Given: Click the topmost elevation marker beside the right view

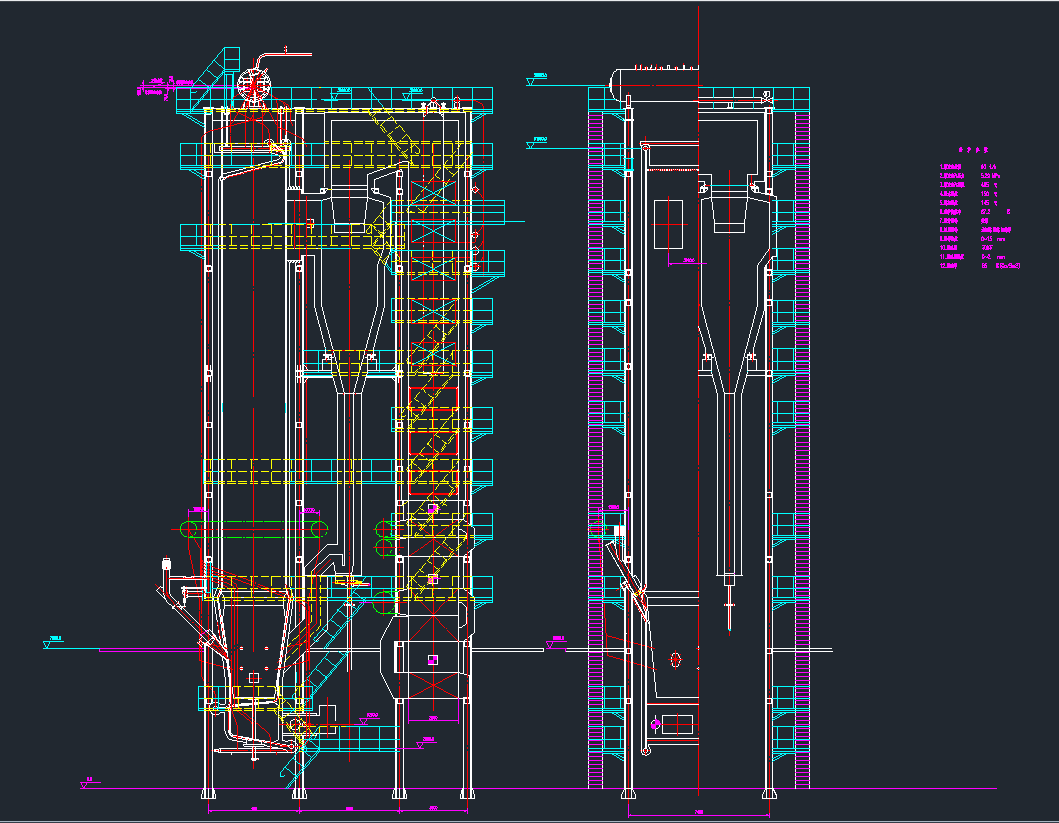Looking at the screenshot, I should [537, 79].
